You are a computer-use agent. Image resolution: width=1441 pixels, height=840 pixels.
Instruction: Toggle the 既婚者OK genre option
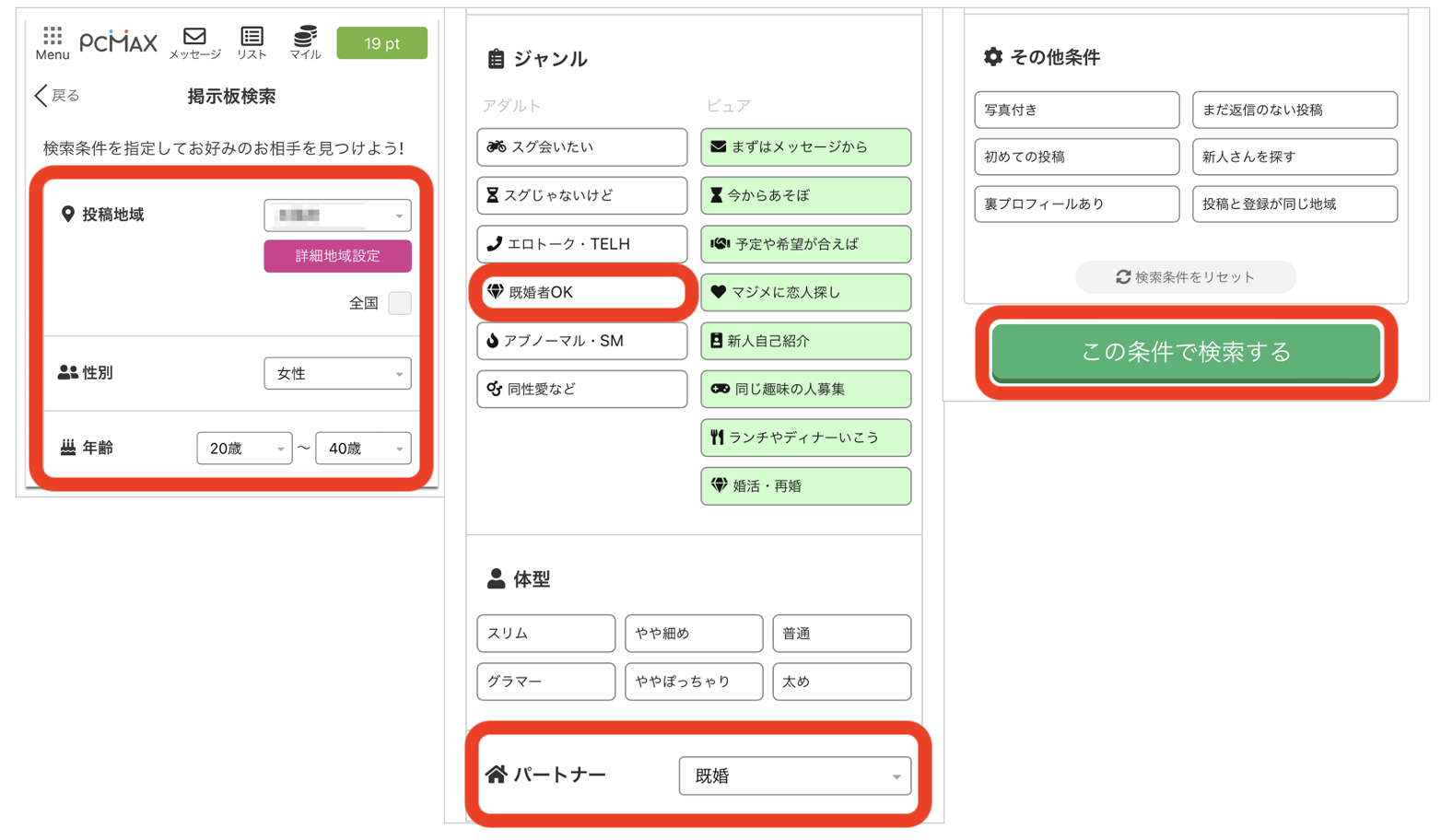(x=581, y=293)
